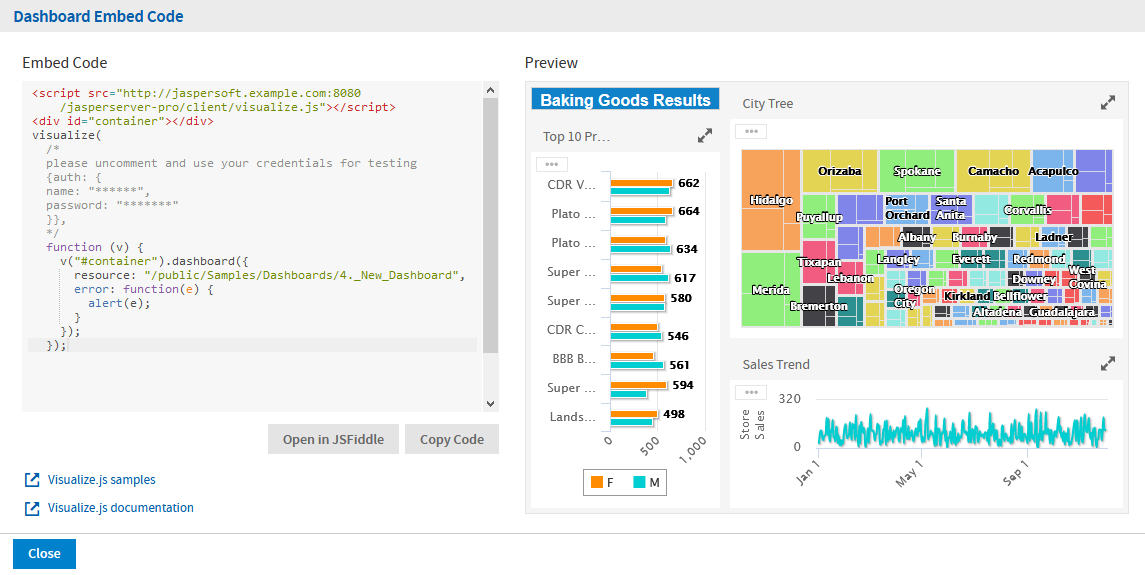Click the embed code vertical scrollbar thumb
The width and height of the screenshot is (1145, 575).
coord(491,225)
